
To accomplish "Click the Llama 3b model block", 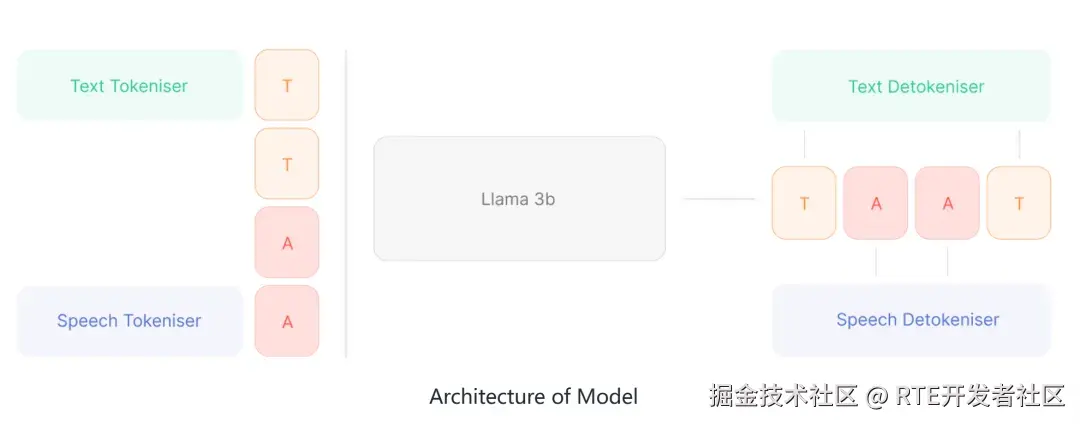I will point(519,199).
